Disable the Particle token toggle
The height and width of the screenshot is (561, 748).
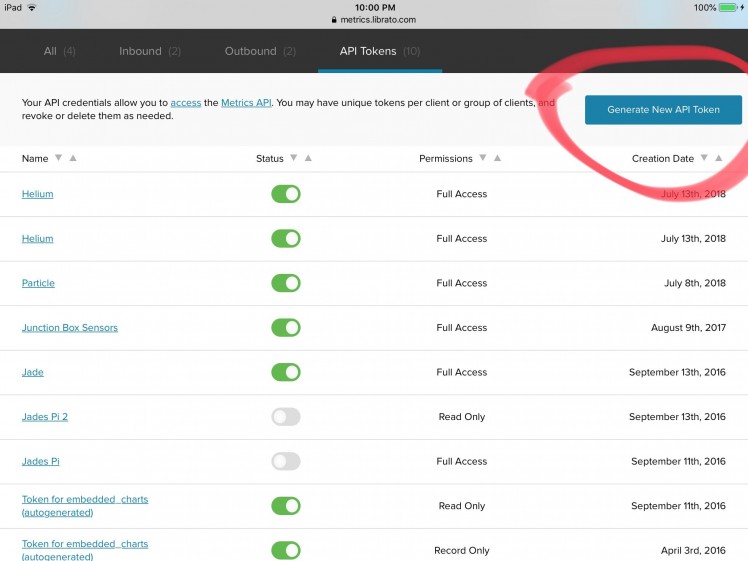[x=286, y=283]
